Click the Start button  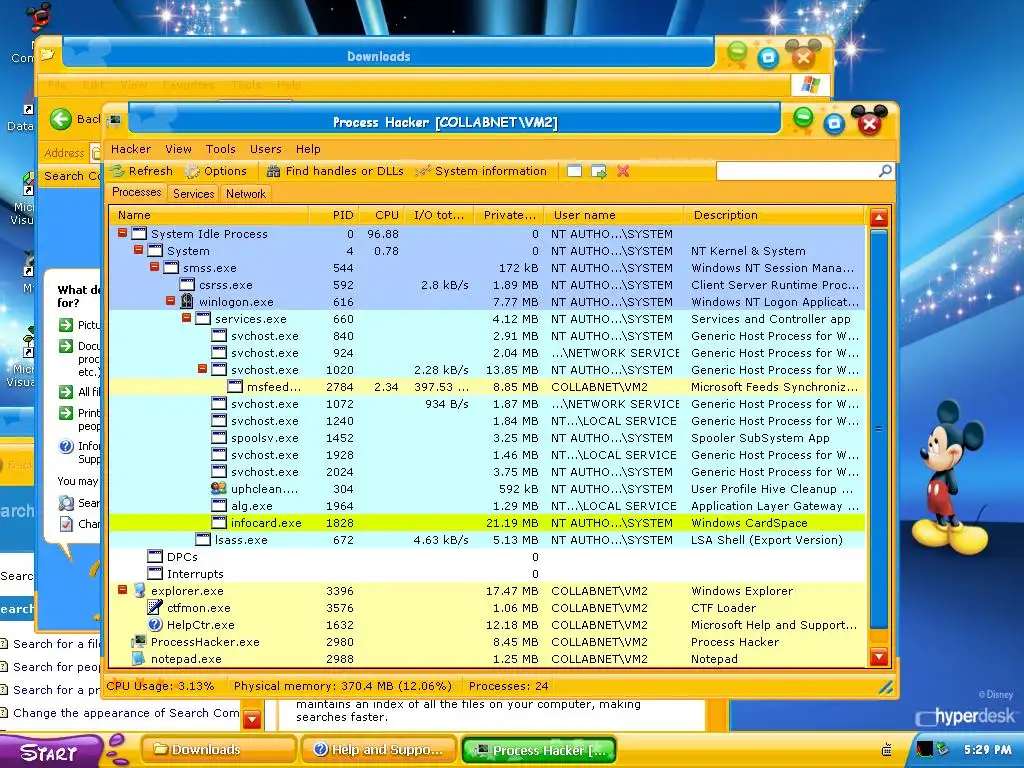pos(50,752)
